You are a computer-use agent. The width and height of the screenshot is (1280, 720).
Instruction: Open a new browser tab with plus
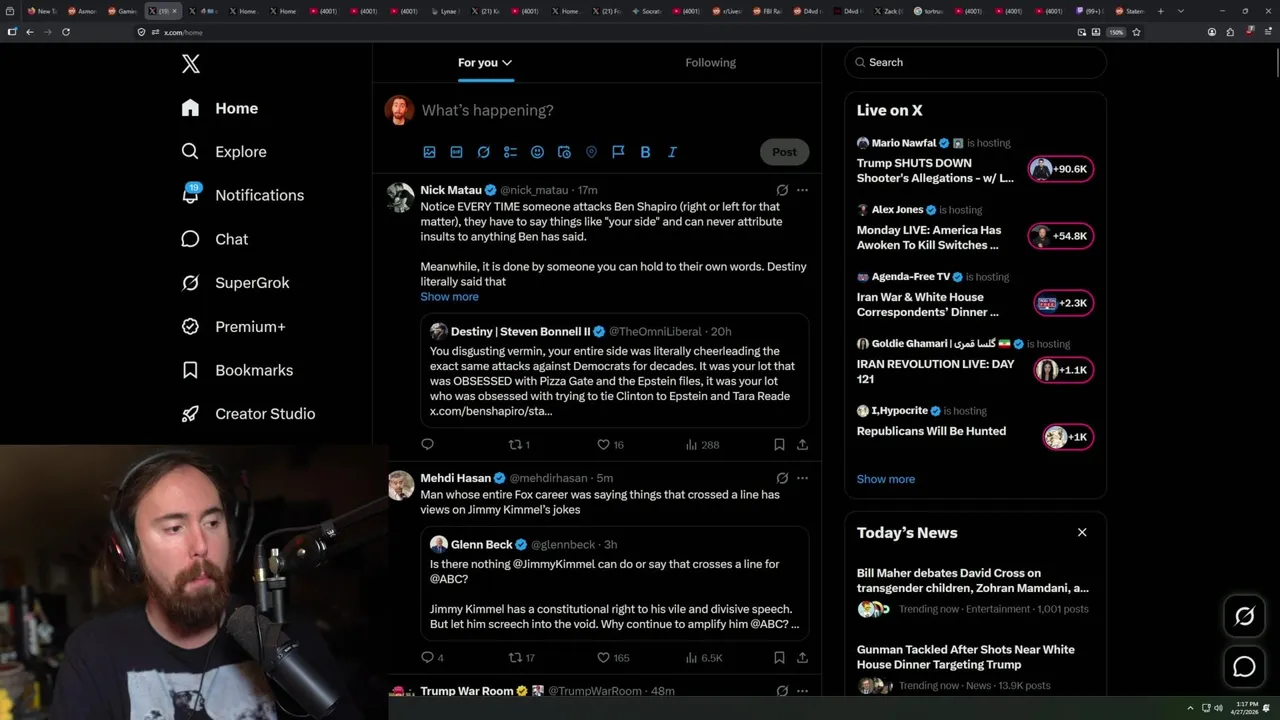[1160, 11]
